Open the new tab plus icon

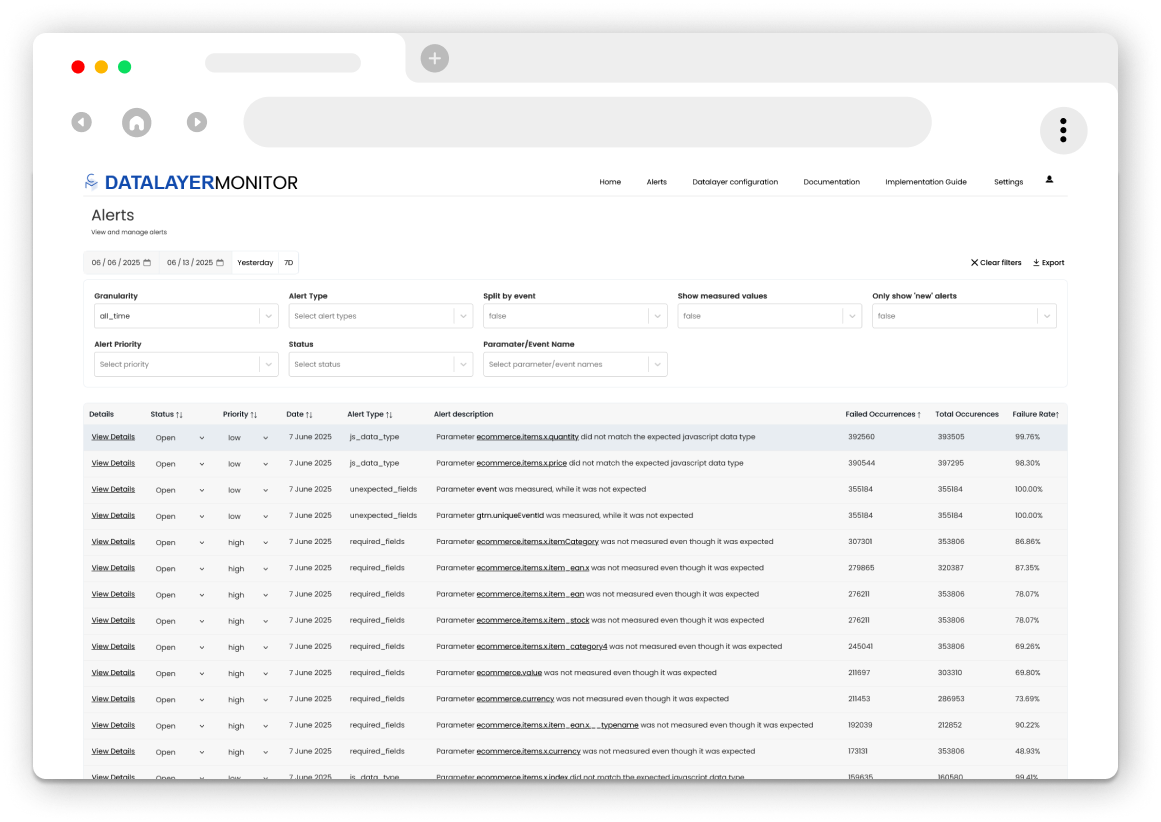point(434,59)
